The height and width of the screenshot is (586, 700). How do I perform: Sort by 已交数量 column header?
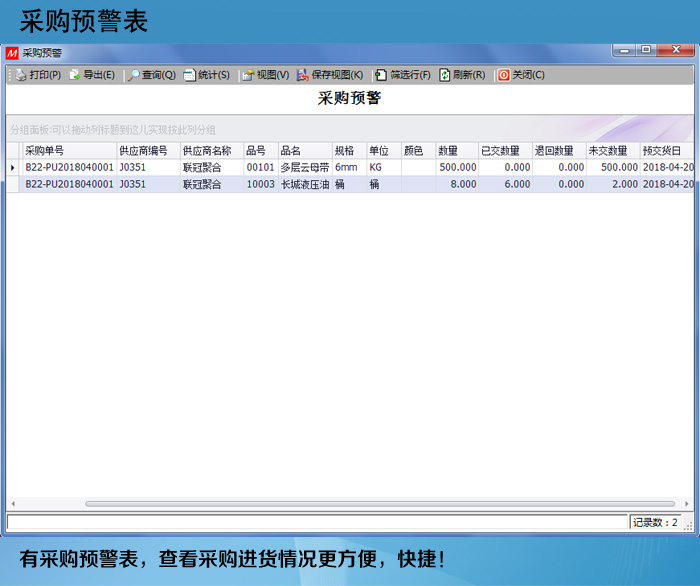[505, 151]
